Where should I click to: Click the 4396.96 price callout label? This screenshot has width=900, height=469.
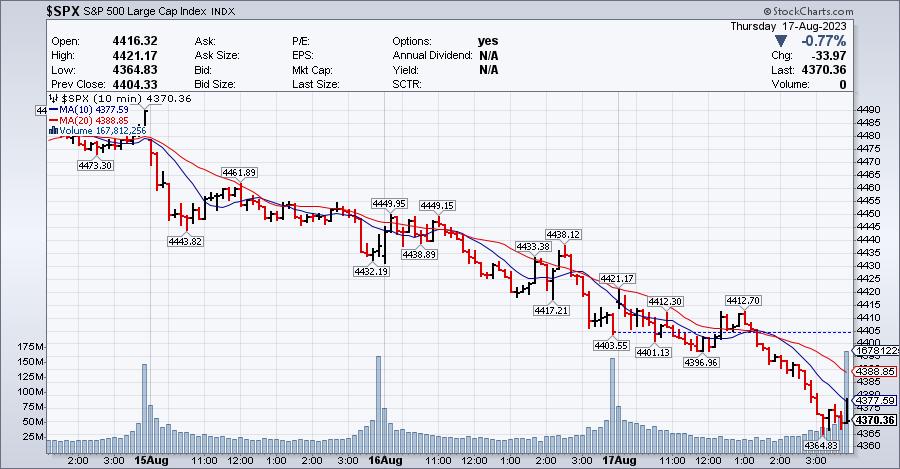tap(699, 362)
